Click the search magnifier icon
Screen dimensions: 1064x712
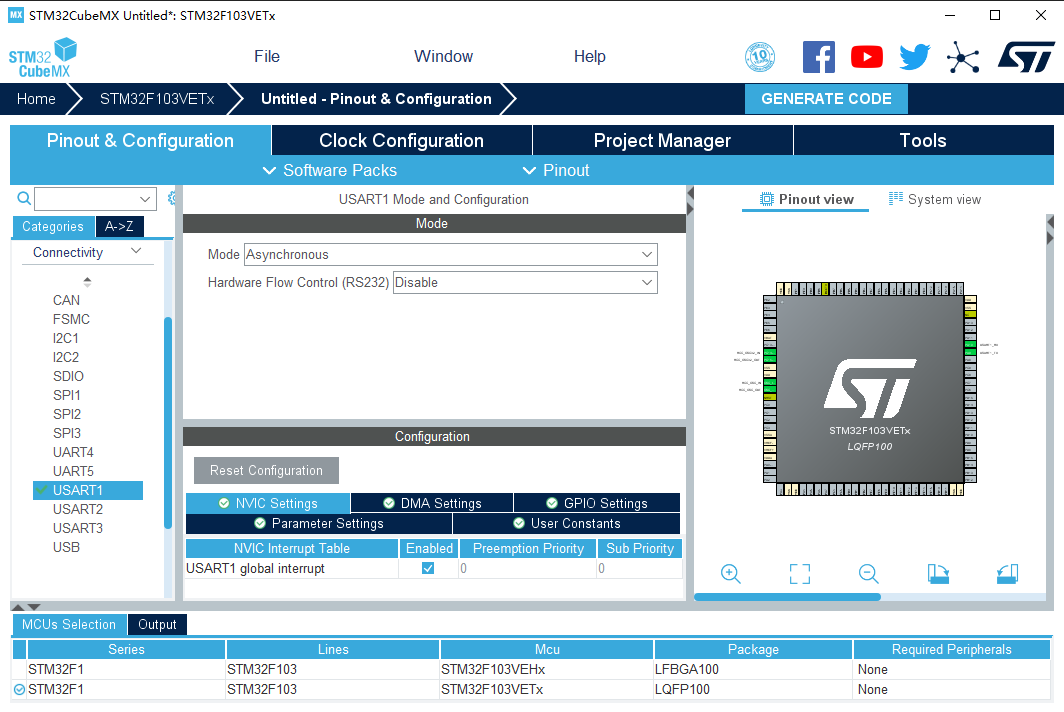[24, 198]
